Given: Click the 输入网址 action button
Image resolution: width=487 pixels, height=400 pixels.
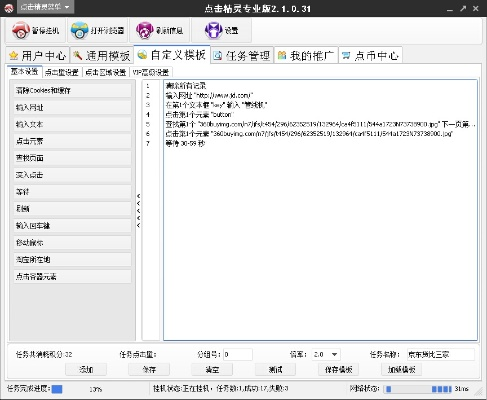Looking at the screenshot, I should pos(72,107).
